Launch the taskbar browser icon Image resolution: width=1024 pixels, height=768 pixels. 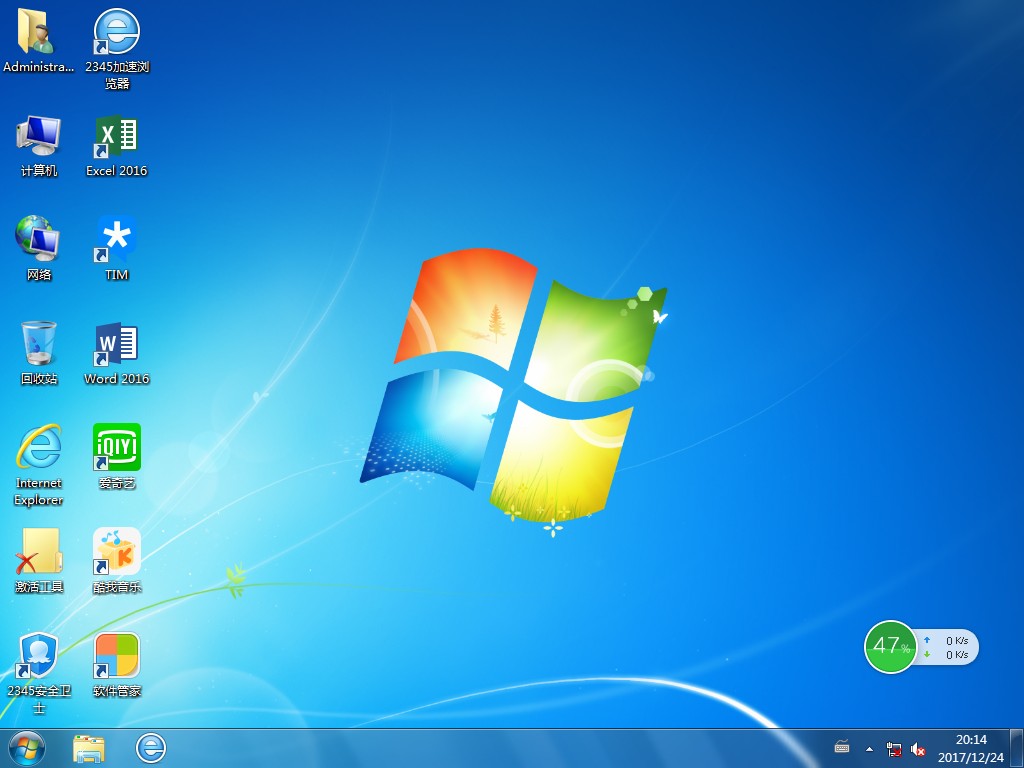coord(151,748)
